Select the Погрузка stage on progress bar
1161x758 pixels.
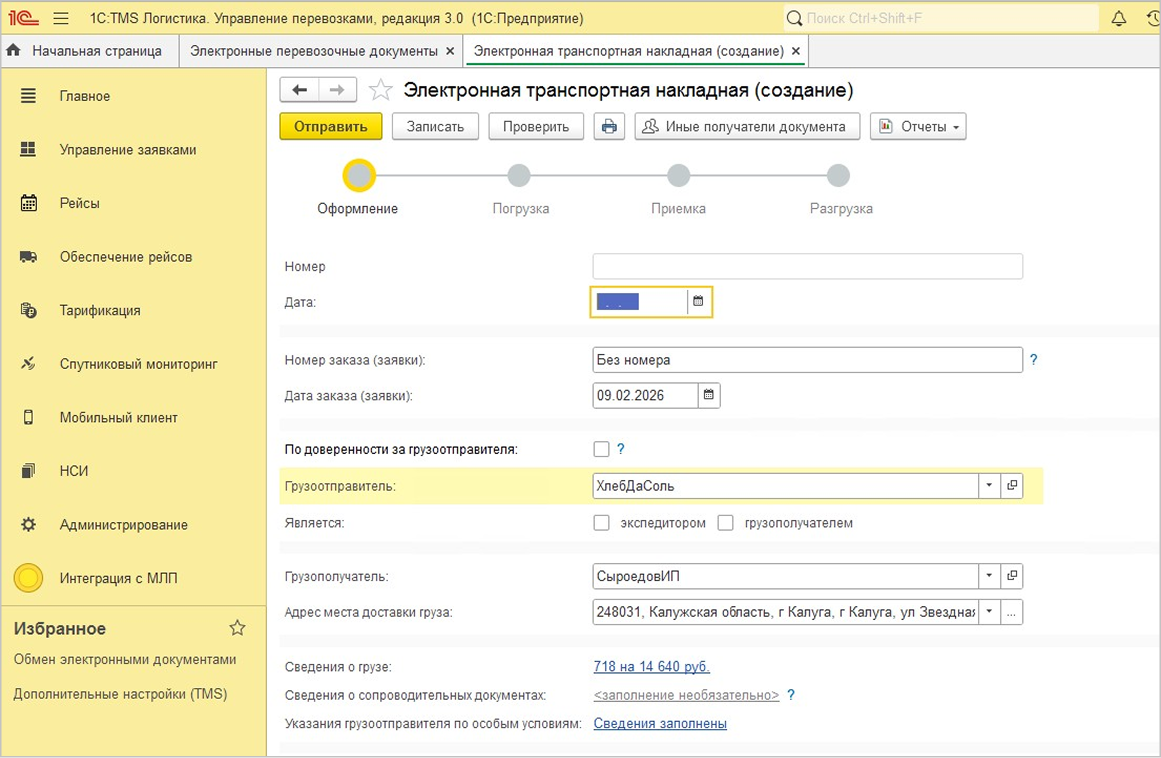pos(519,177)
